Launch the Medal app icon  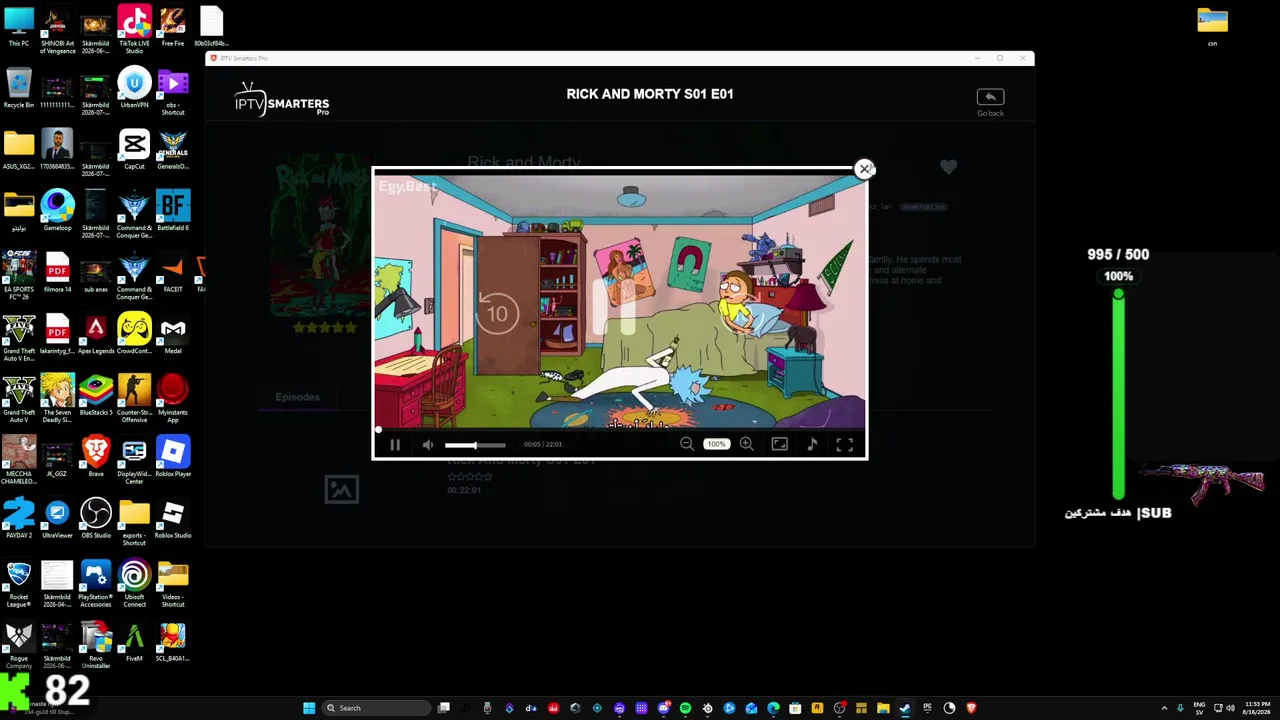(x=173, y=334)
